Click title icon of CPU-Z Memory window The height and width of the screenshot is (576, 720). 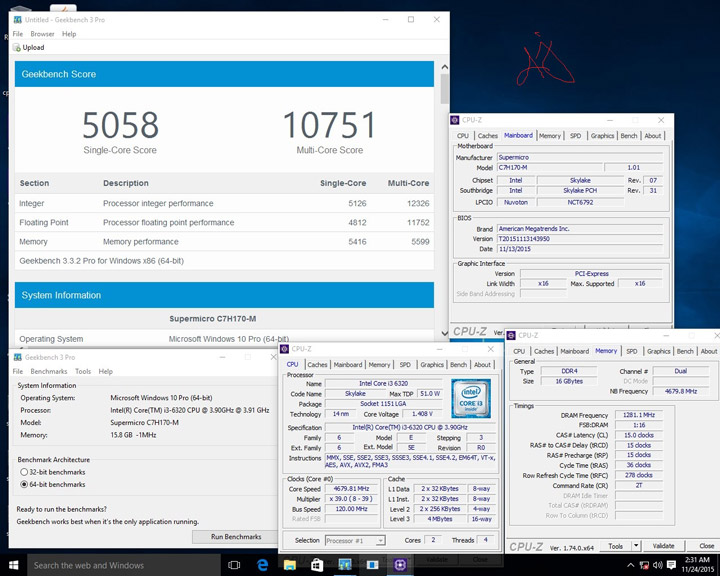click(x=511, y=335)
